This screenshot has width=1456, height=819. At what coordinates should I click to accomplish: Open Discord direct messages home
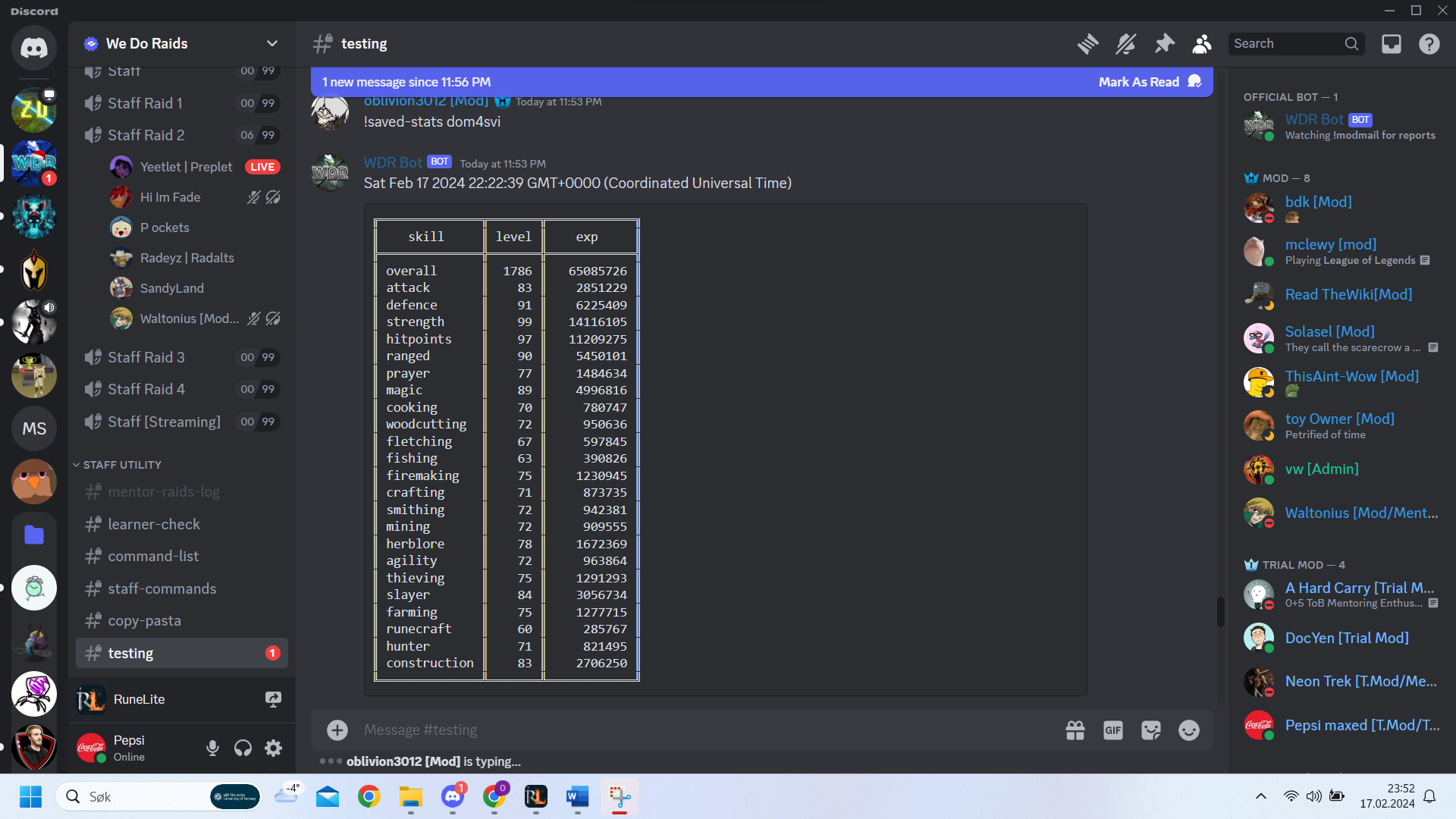tap(34, 48)
